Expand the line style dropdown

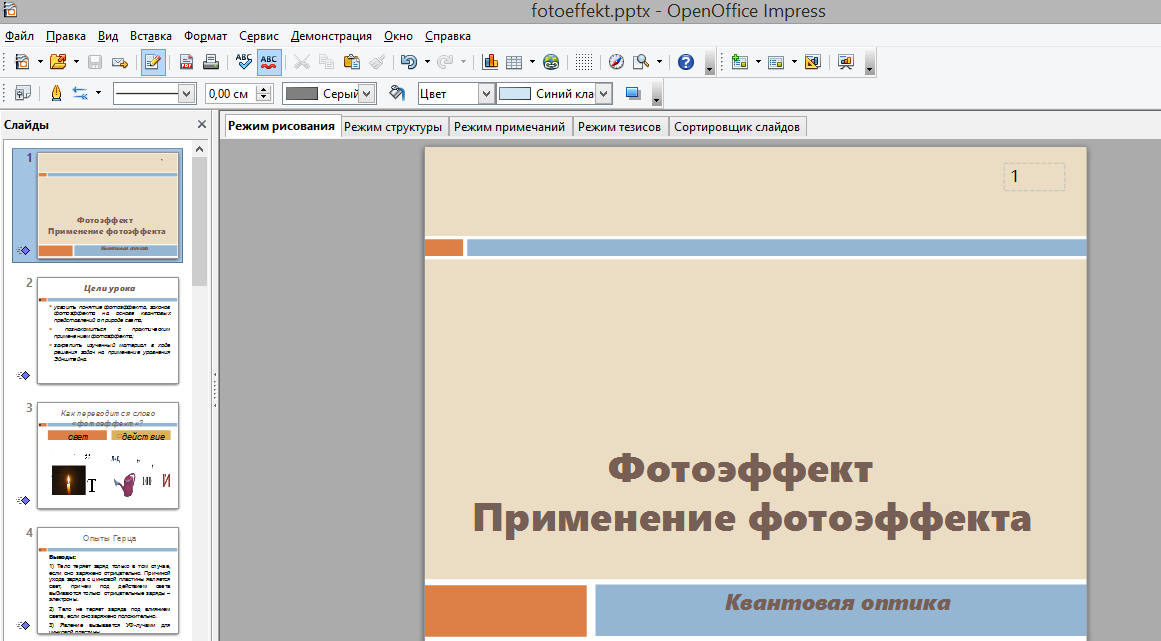coord(186,94)
